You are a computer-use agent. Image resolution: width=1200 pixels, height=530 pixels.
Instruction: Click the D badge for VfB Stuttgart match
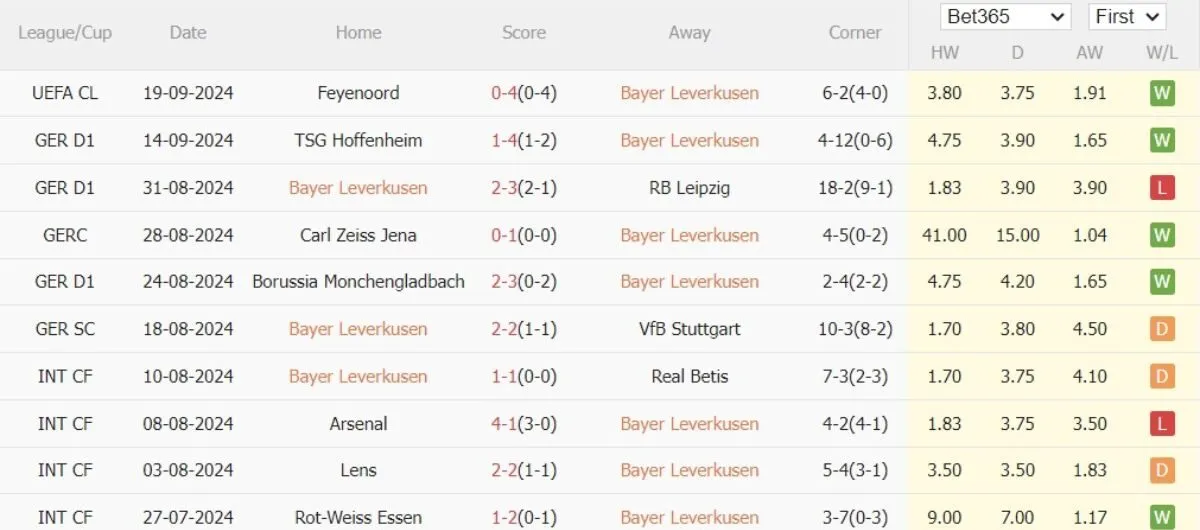[x=1161, y=329]
